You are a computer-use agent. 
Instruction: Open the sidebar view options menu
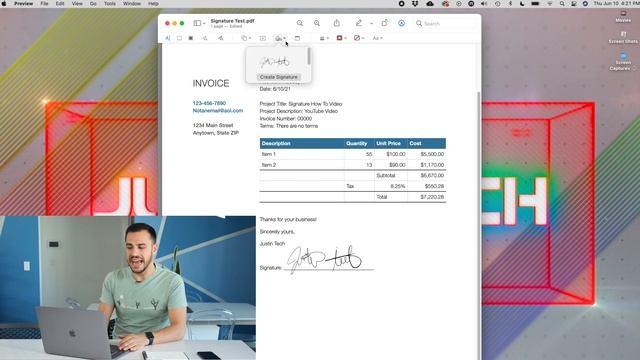click(x=199, y=23)
